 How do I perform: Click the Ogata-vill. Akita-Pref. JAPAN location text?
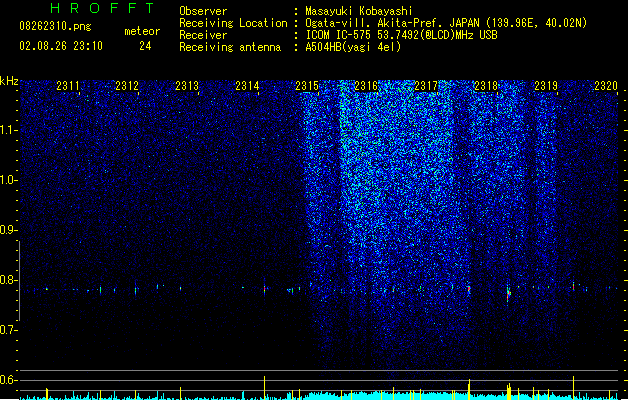click(446, 23)
